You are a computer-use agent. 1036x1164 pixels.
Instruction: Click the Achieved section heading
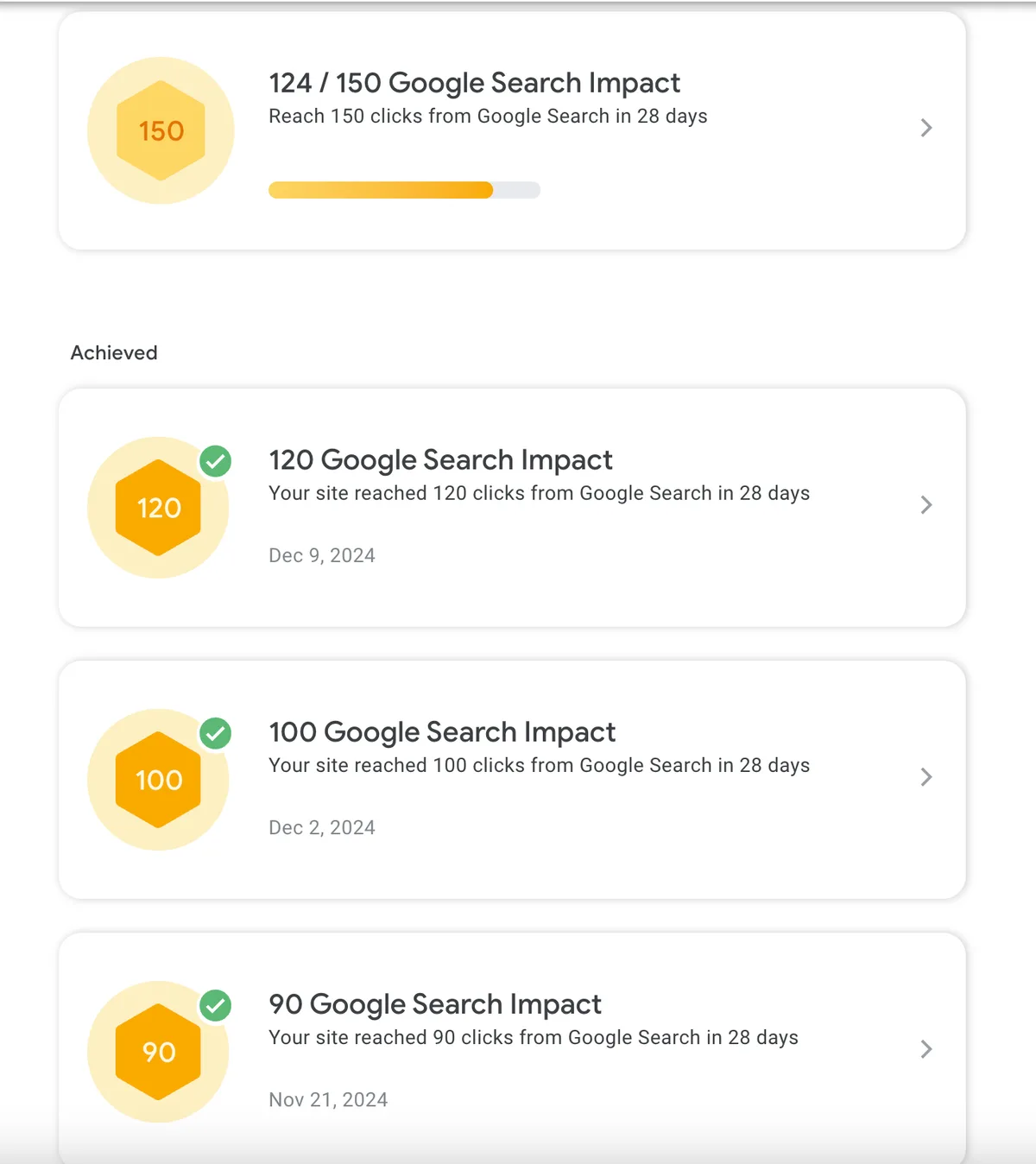click(114, 352)
